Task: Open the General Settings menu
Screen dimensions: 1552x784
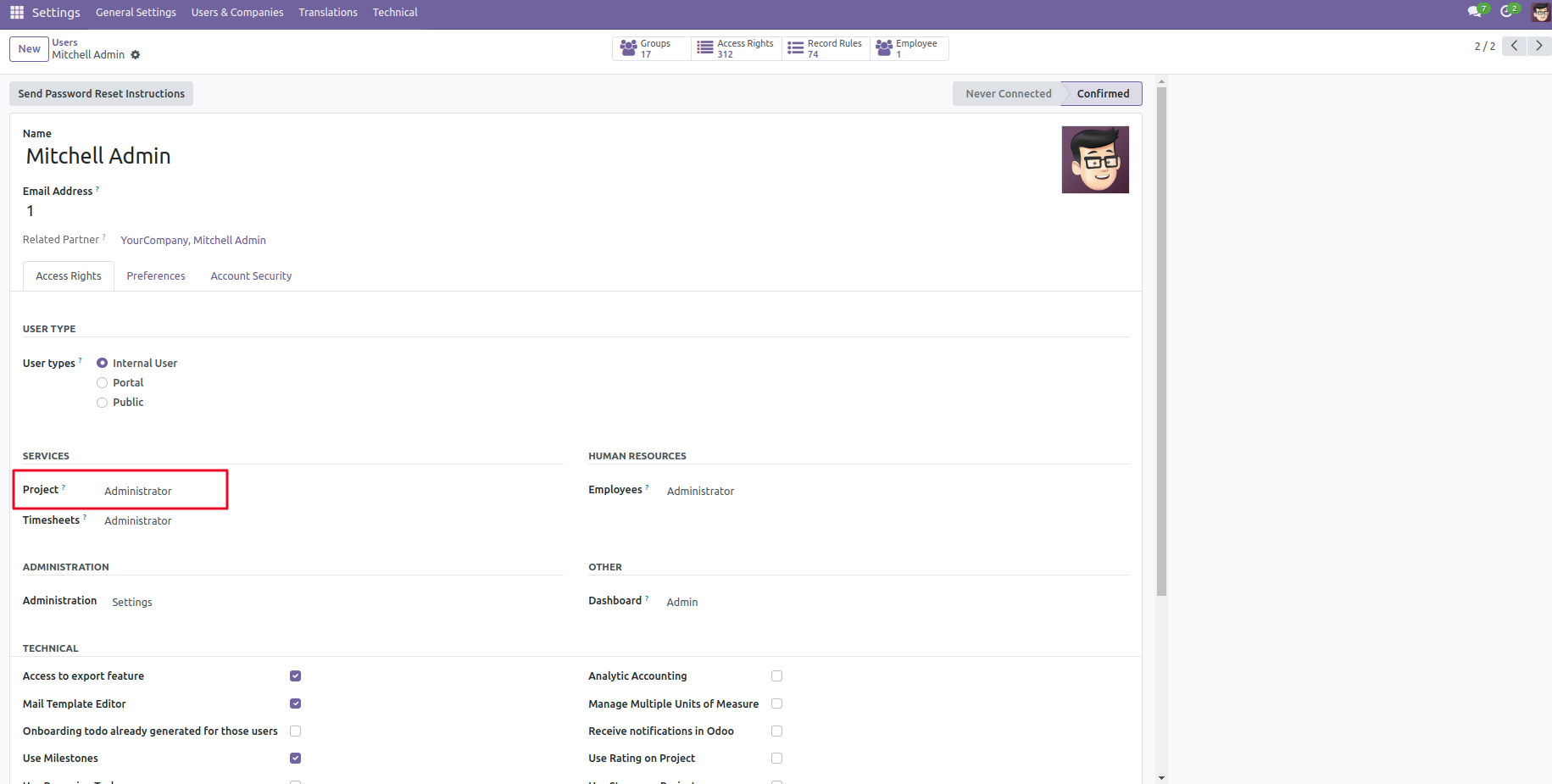Action: click(x=136, y=13)
